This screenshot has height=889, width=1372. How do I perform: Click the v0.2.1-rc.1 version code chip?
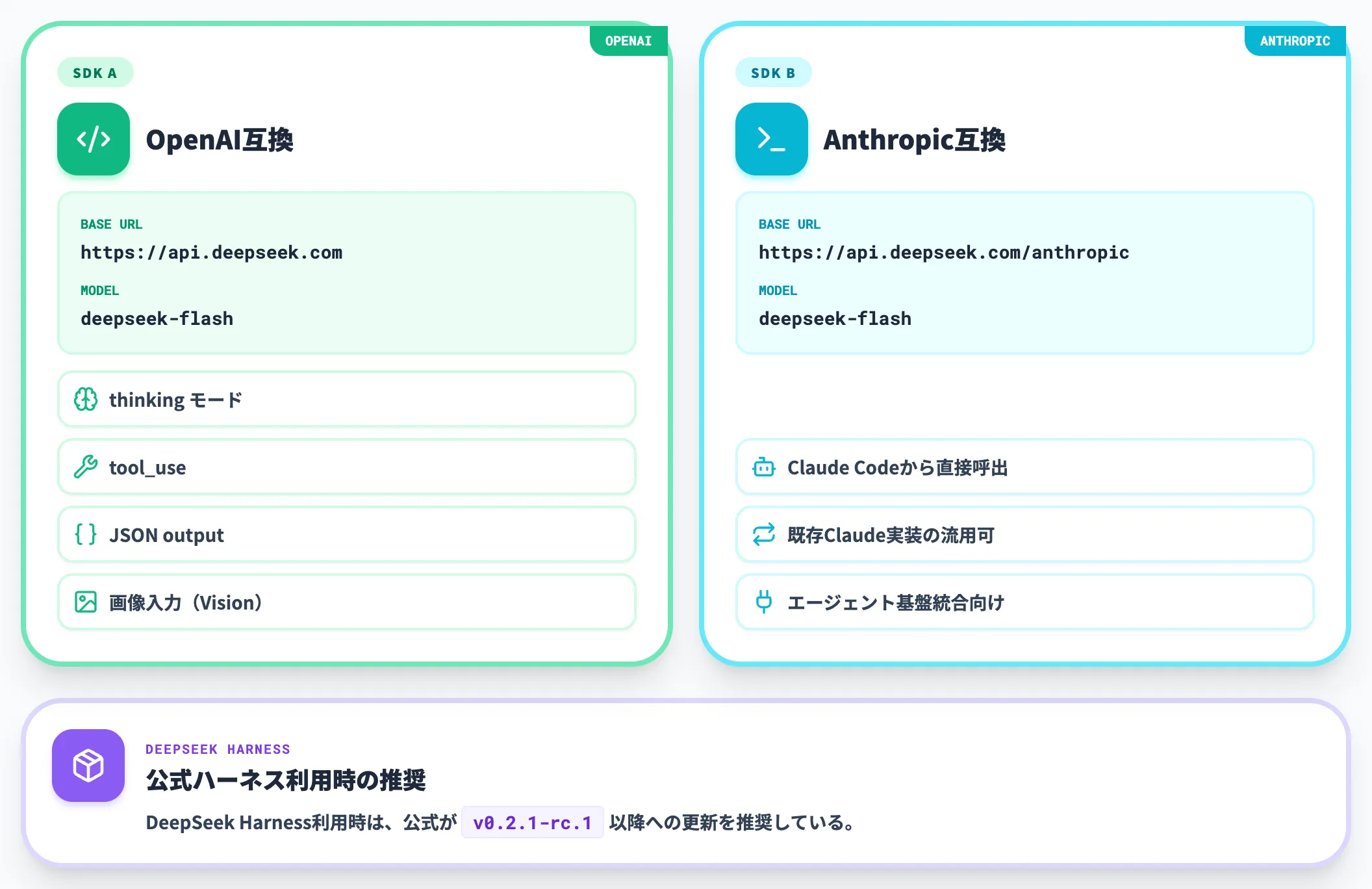pos(533,823)
